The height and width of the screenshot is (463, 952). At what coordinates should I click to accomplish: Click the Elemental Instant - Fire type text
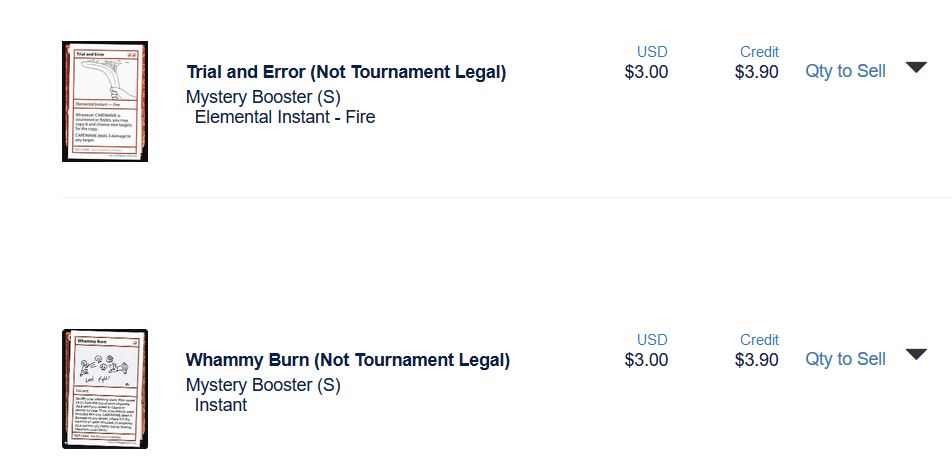pos(285,117)
